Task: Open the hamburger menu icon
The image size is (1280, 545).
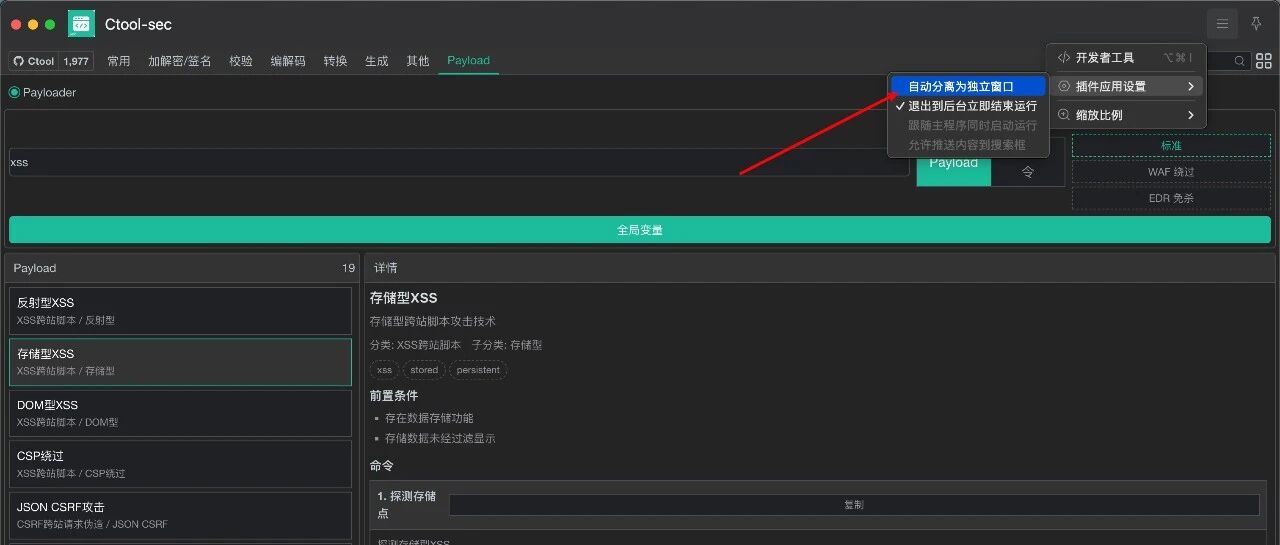Action: coord(1222,24)
